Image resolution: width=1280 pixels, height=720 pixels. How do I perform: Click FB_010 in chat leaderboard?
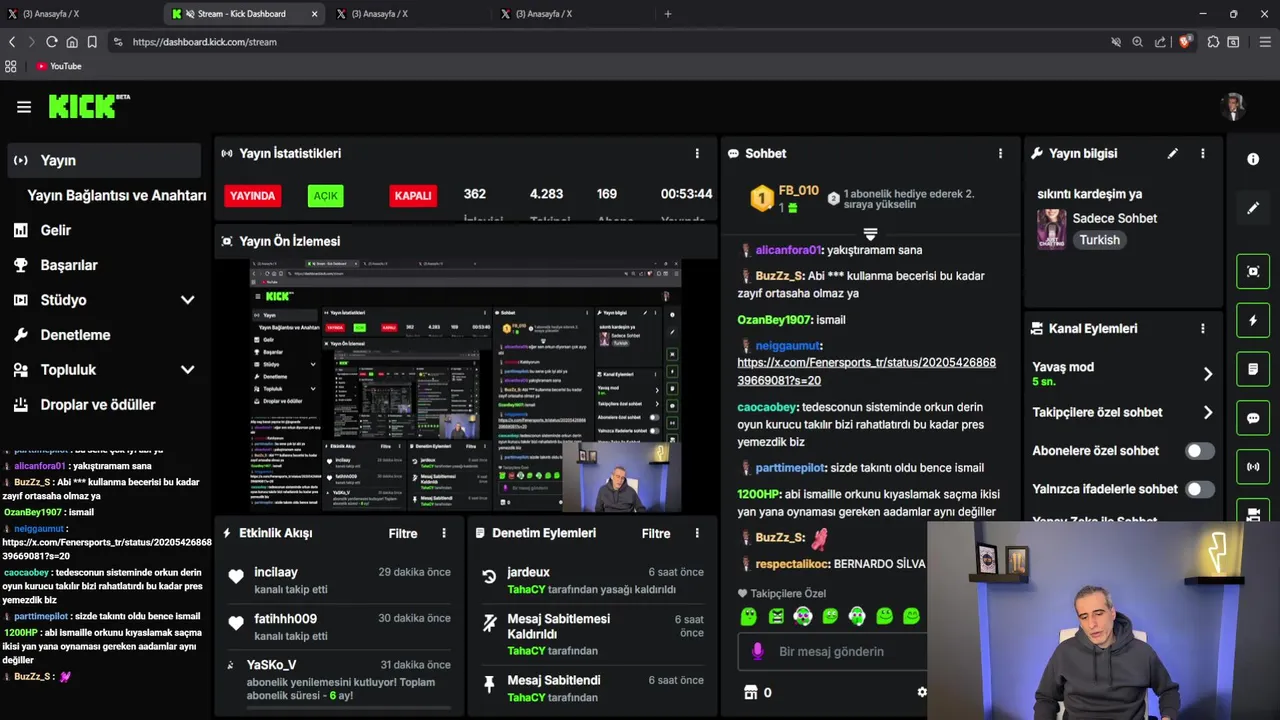coord(798,190)
